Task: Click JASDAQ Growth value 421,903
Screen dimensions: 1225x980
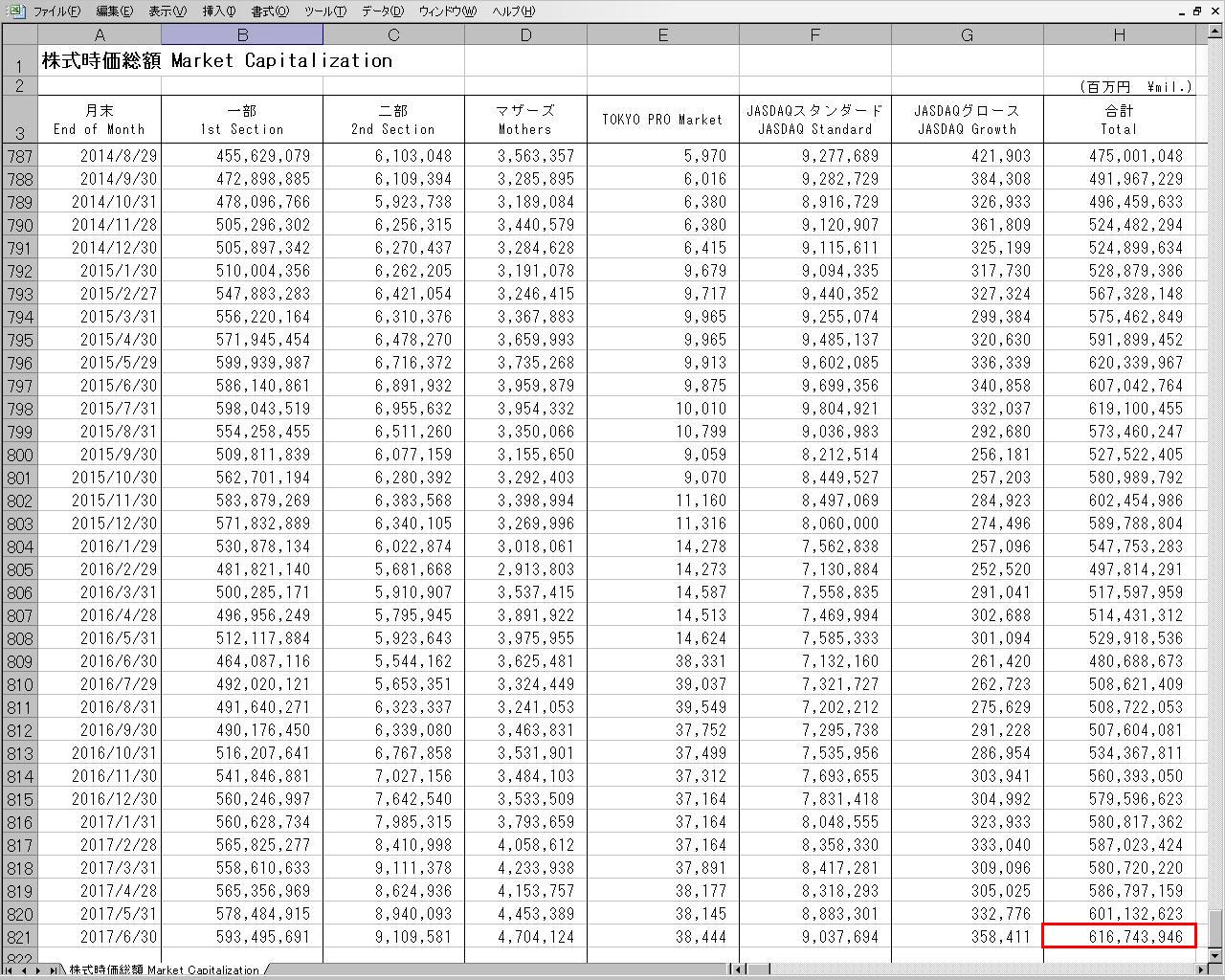Action: pyautogui.click(x=968, y=156)
